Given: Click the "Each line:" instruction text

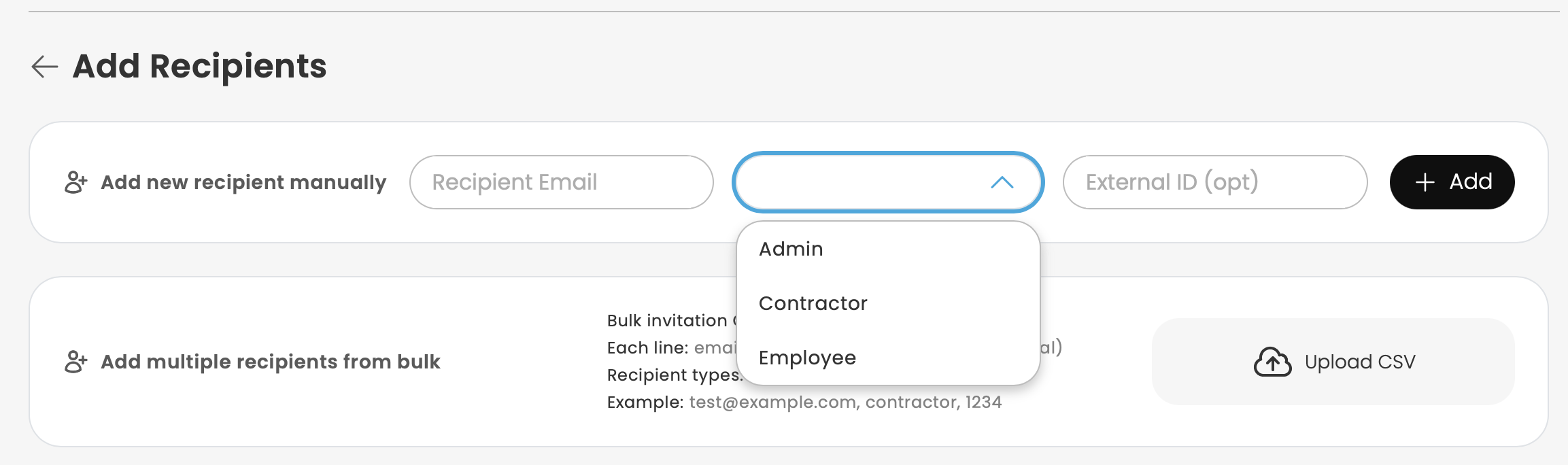Looking at the screenshot, I should (646, 348).
